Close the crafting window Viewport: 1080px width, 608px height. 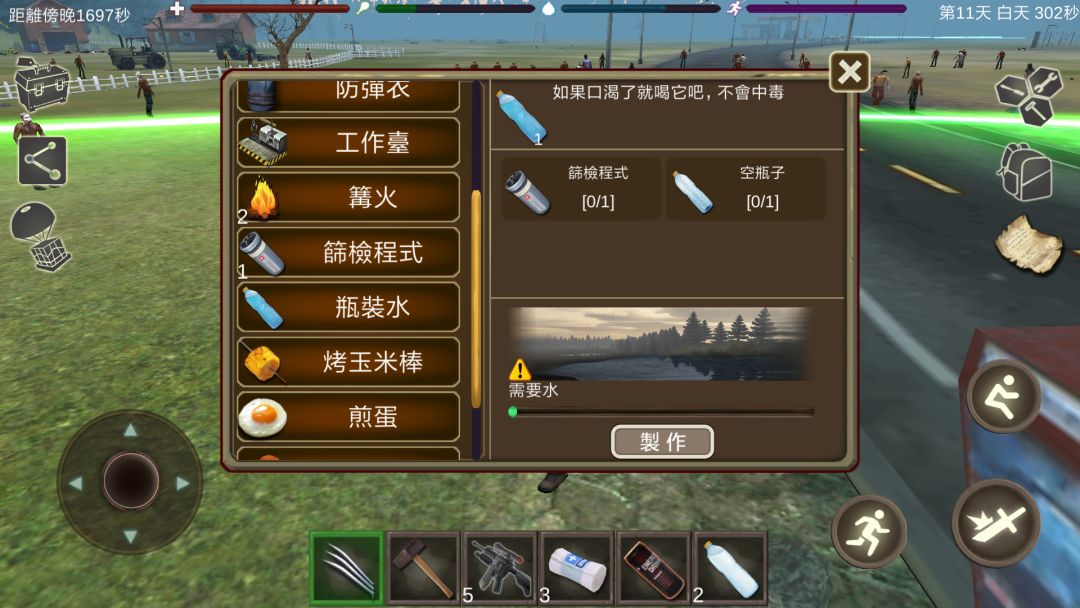[x=849, y=72]
